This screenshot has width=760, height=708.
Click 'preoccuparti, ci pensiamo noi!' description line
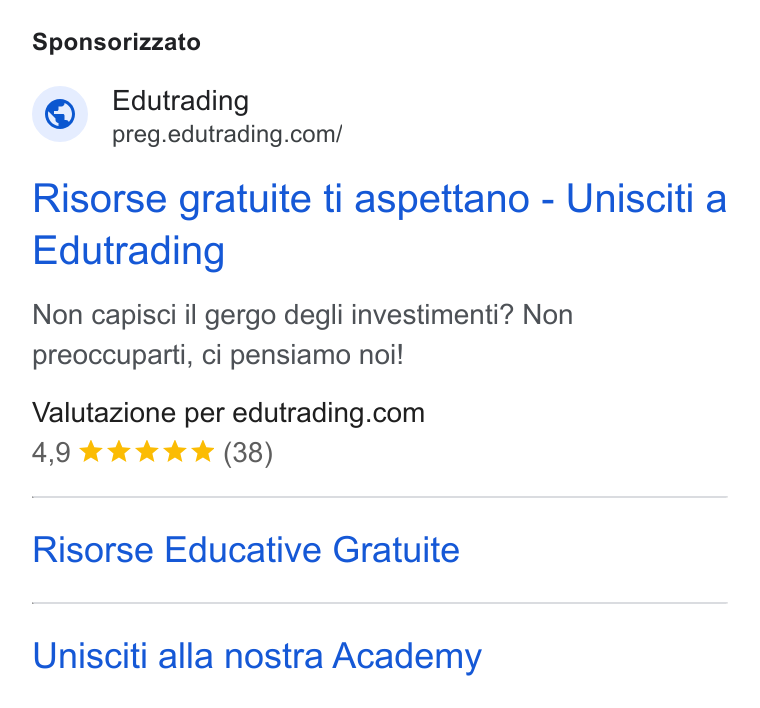tap(218, 355)
